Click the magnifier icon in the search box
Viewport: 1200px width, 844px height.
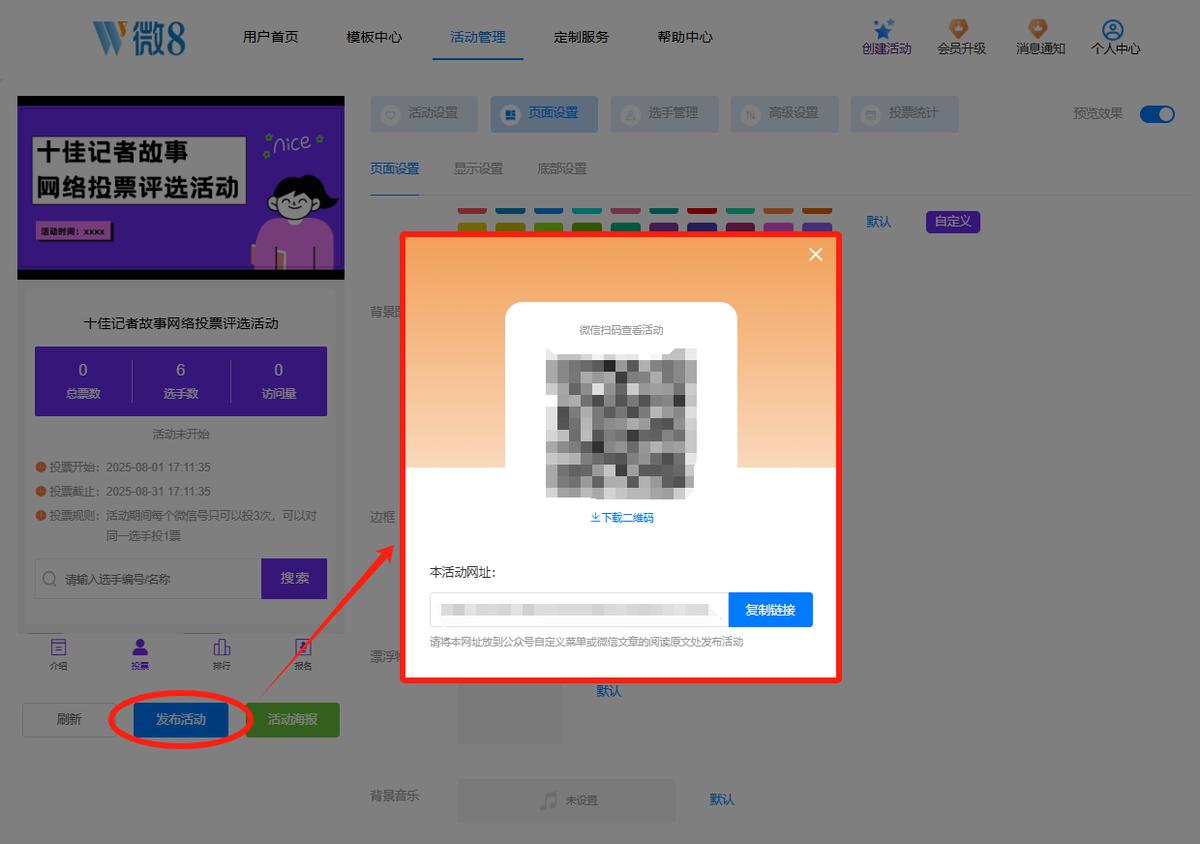tap(49, 579)
